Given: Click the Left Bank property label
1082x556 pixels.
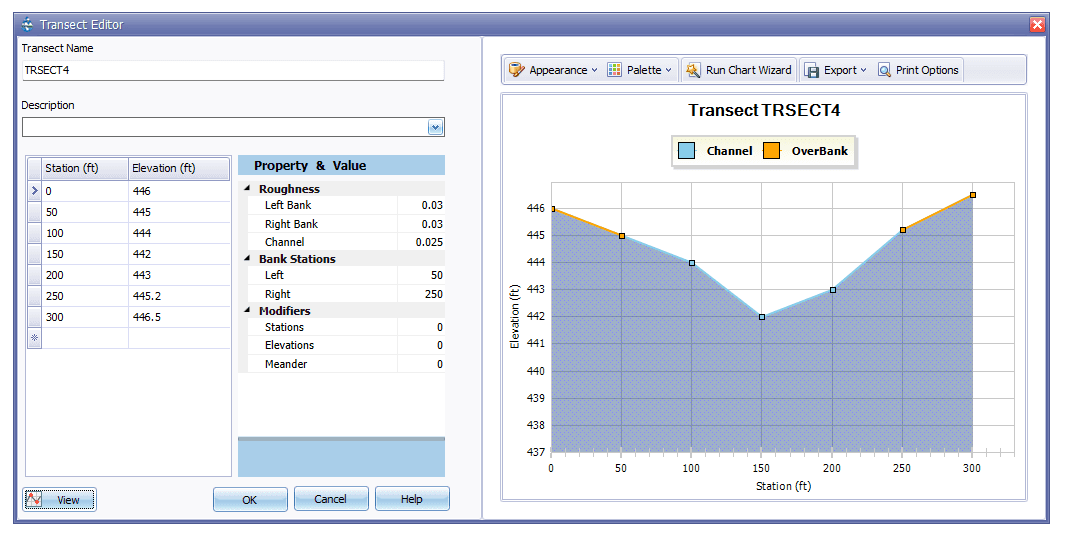Looking at the screenshot, I should [x=288, y=205].
